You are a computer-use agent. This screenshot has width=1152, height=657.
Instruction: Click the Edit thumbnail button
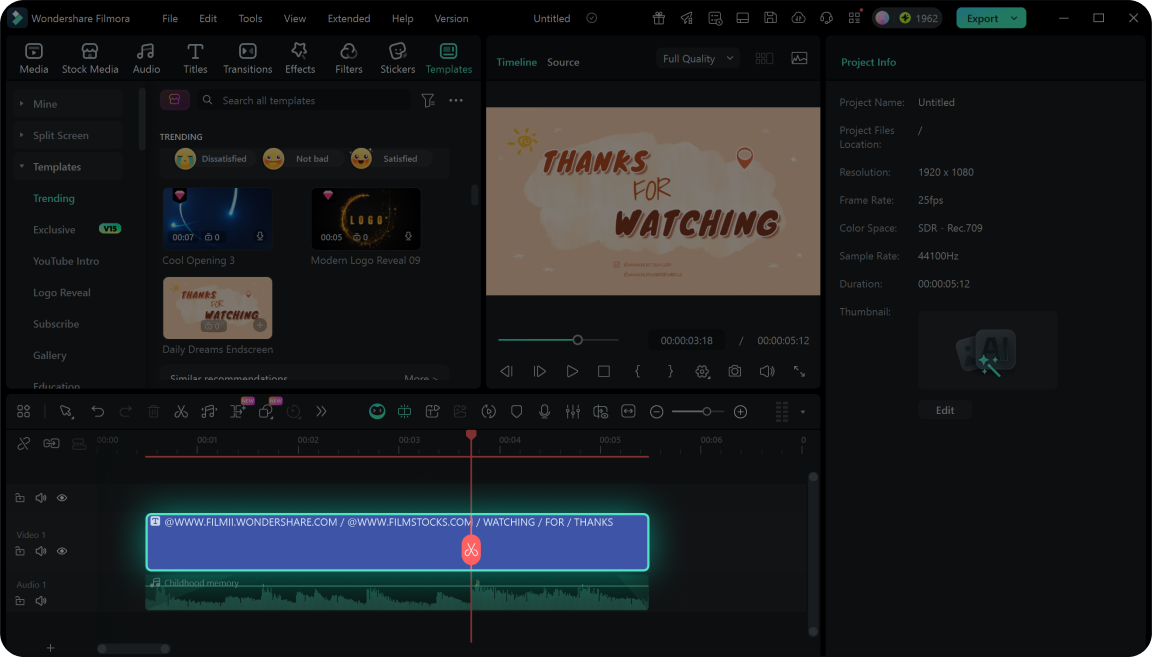click(x=945, y=410)
